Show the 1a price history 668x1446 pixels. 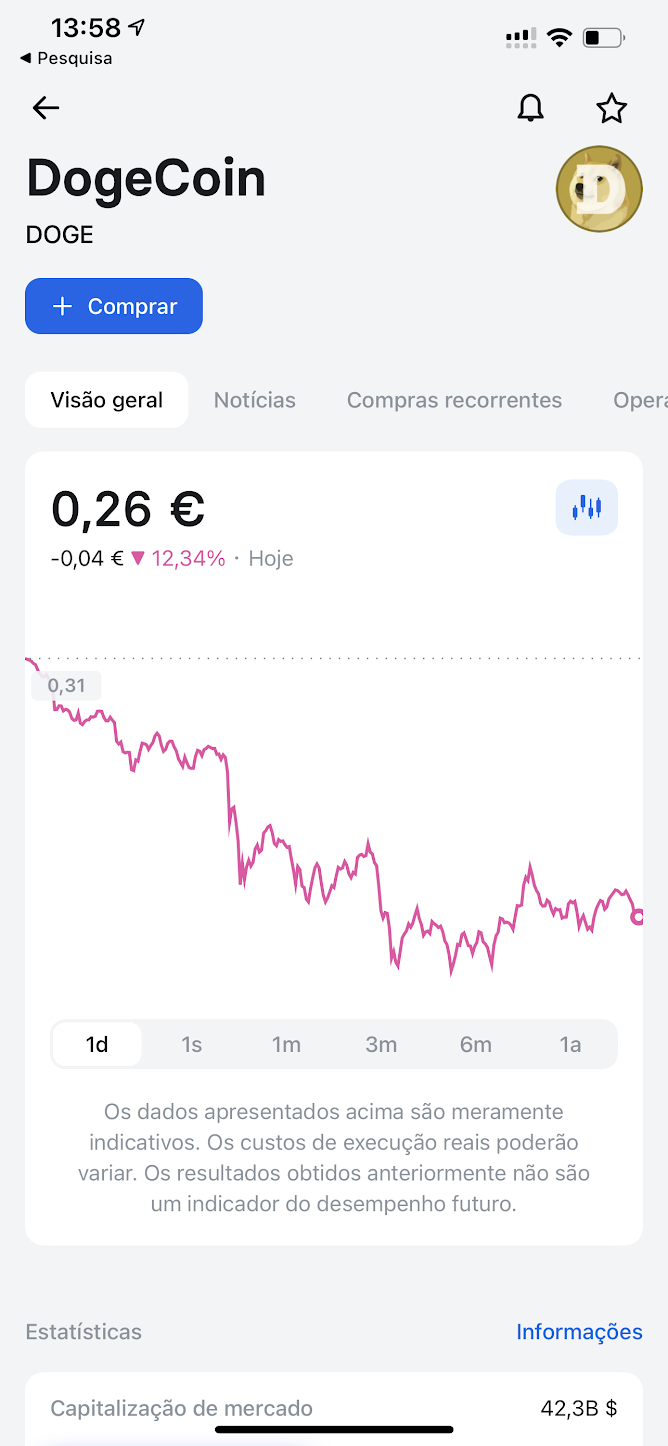[x=570, y=1045]
